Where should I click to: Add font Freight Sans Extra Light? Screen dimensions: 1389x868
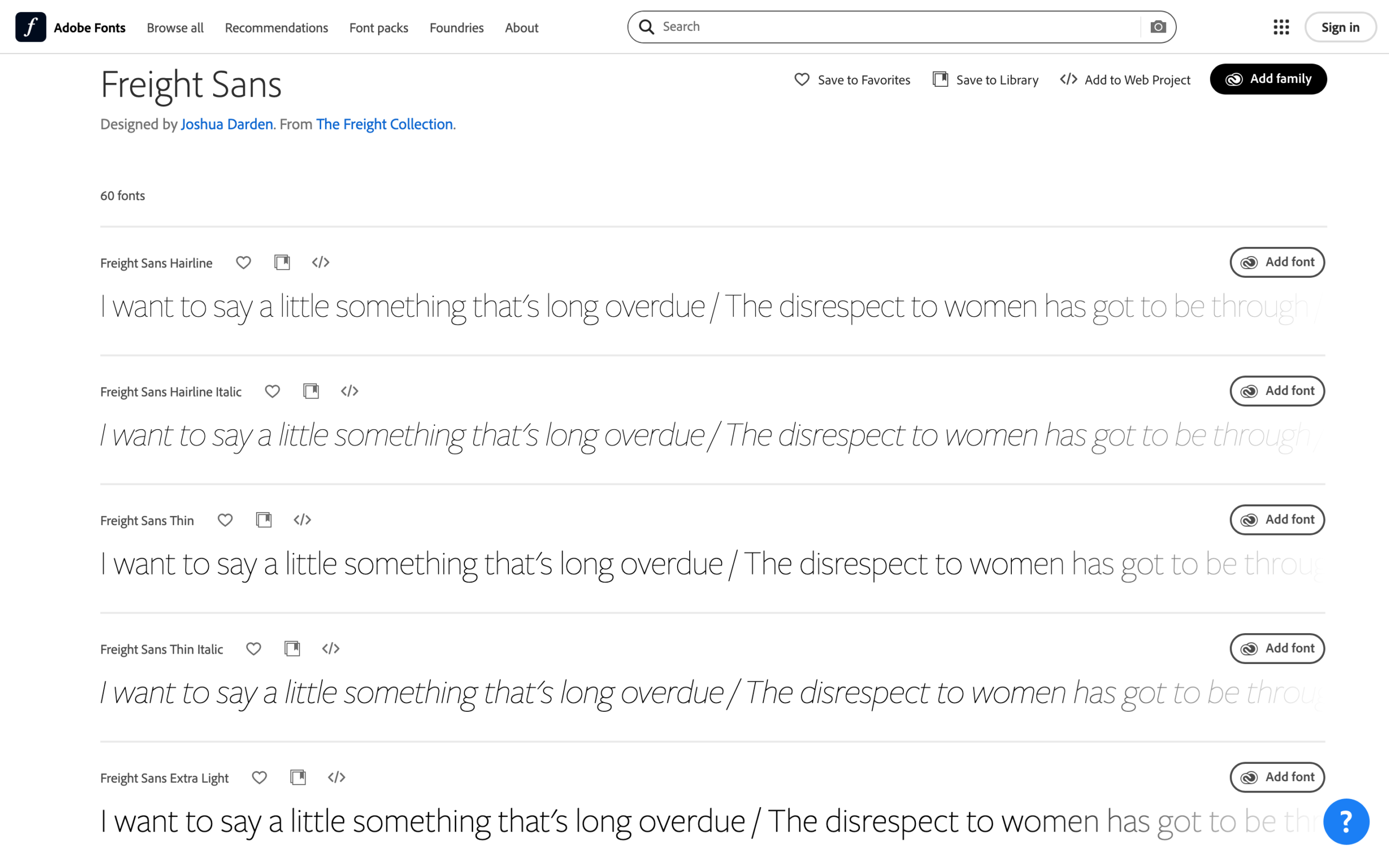[x=1277, y=777]
